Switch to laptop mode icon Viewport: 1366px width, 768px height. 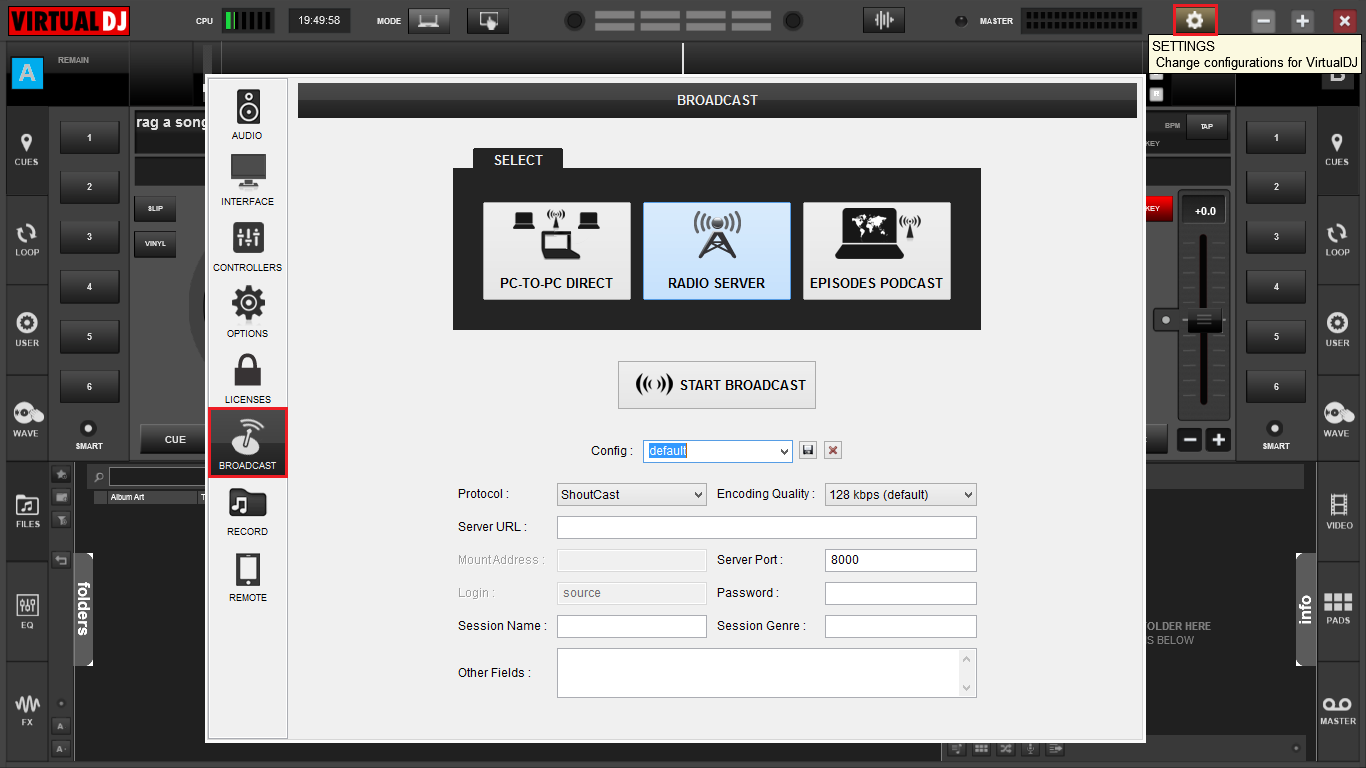click(x=428, y=20)
